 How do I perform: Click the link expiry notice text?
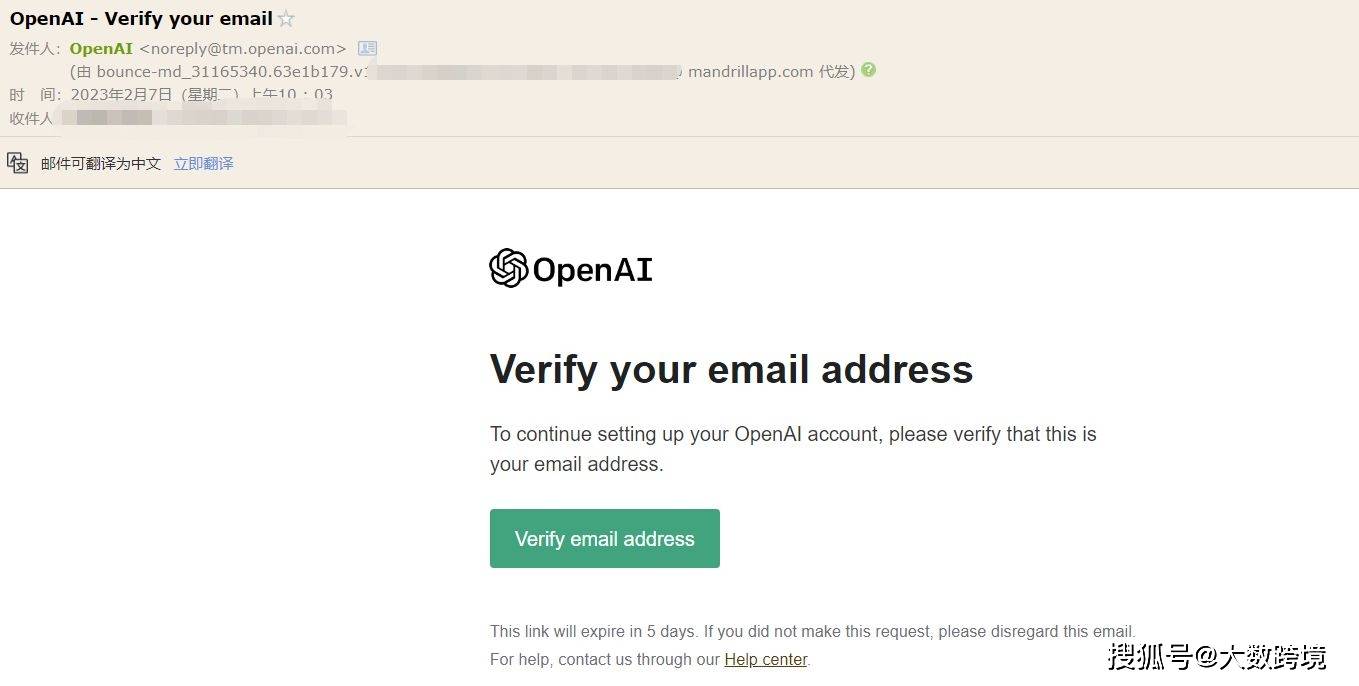tap(812, 631)
